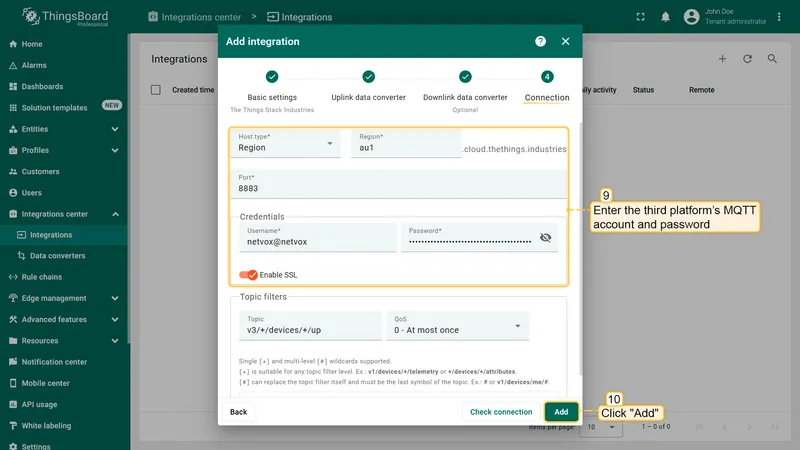Open Dashboards in sidebar
The height and width of the screenshot is (450, 800).
(x=64, y=87)
